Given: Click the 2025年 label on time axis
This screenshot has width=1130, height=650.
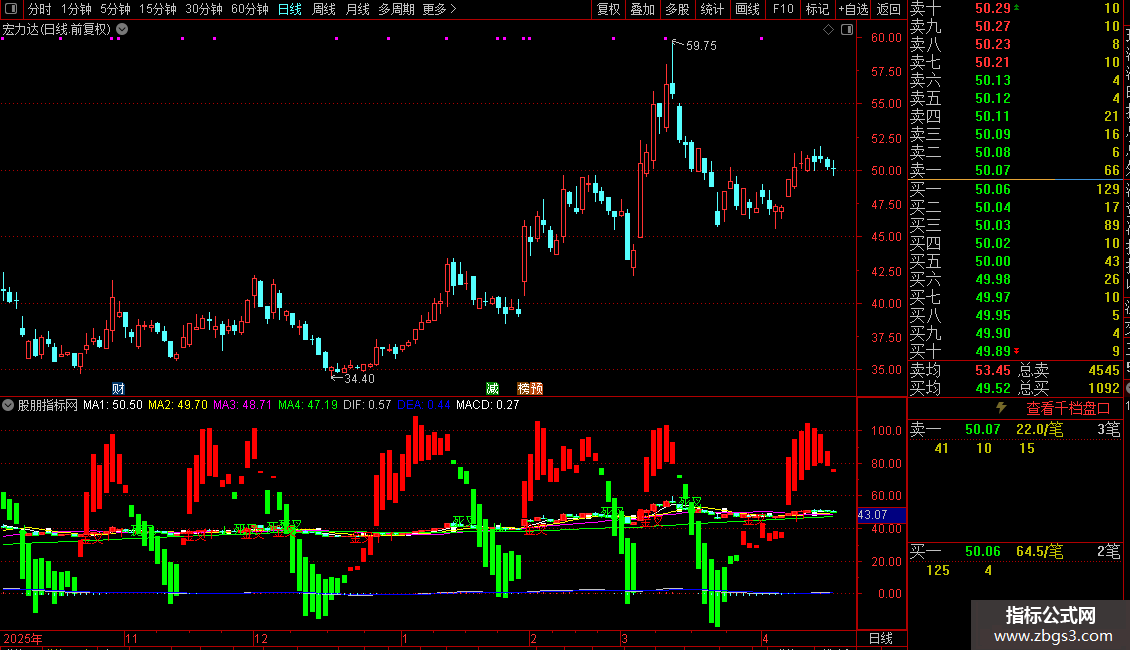Looking at the screenshot, I should pyautogui.click(x=22, y=638).
